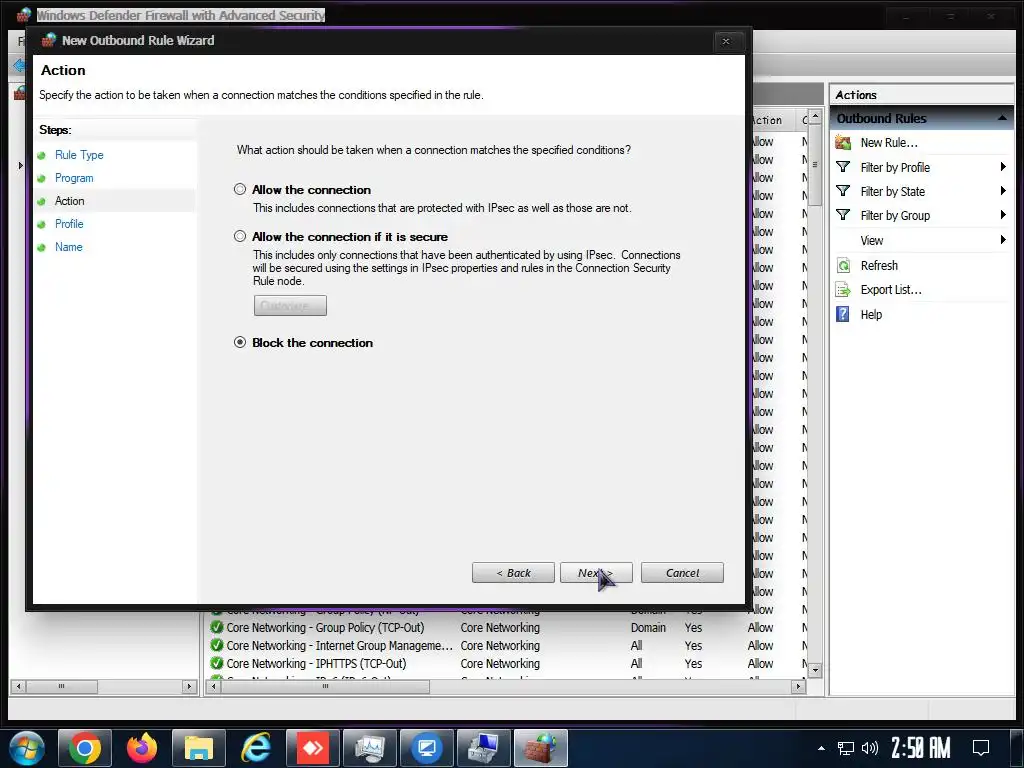
Task: Select Allow the connection radio button
Action: pos(240,189)
